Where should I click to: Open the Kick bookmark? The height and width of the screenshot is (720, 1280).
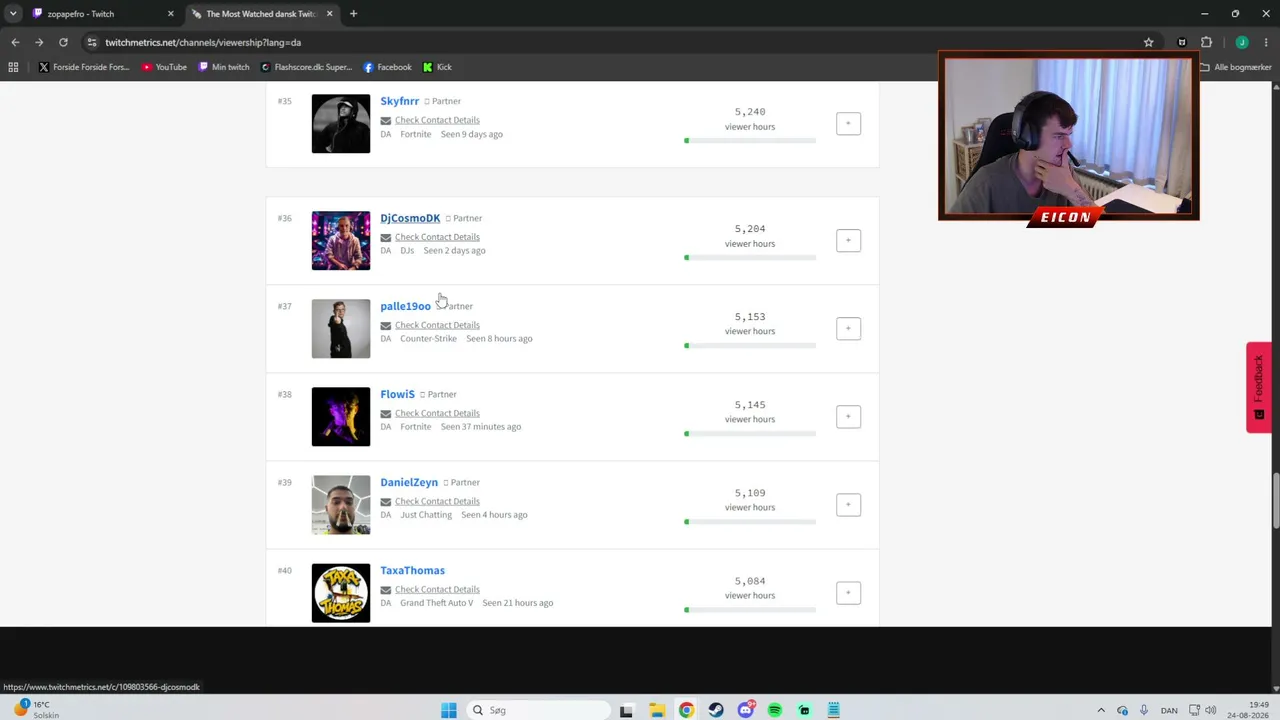(437, 67)
